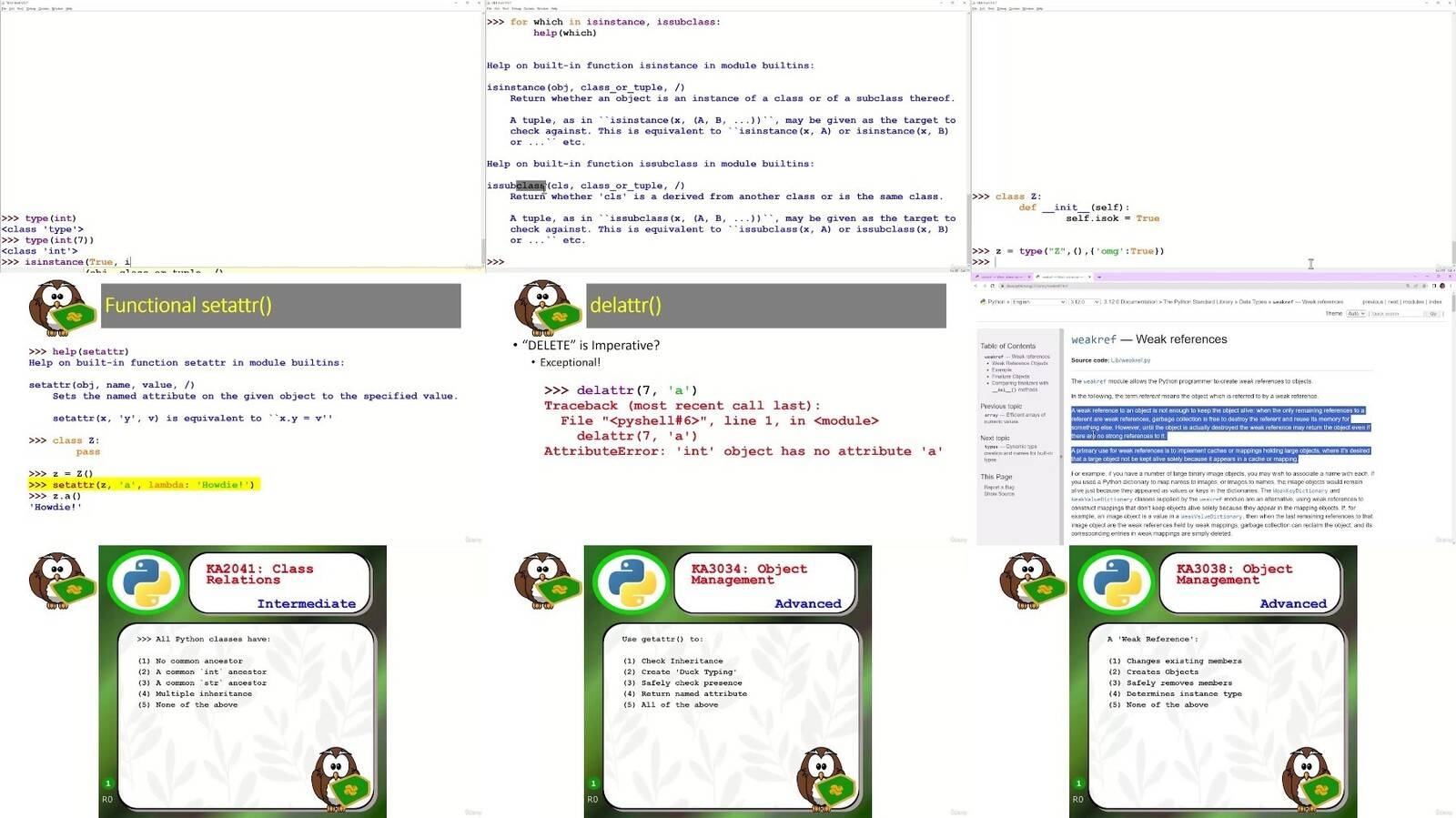The image size is (1456, 818).
Task: Open the Data Types breadcrumb
Action: pyautogui.click(x=1254, y=302)
